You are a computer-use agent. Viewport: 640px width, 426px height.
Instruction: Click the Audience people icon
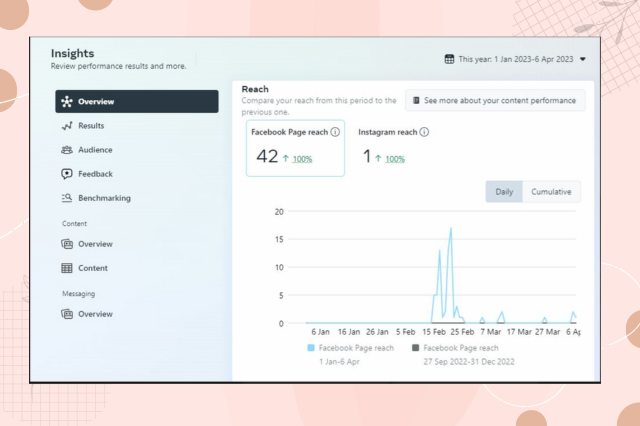point(67,150)
